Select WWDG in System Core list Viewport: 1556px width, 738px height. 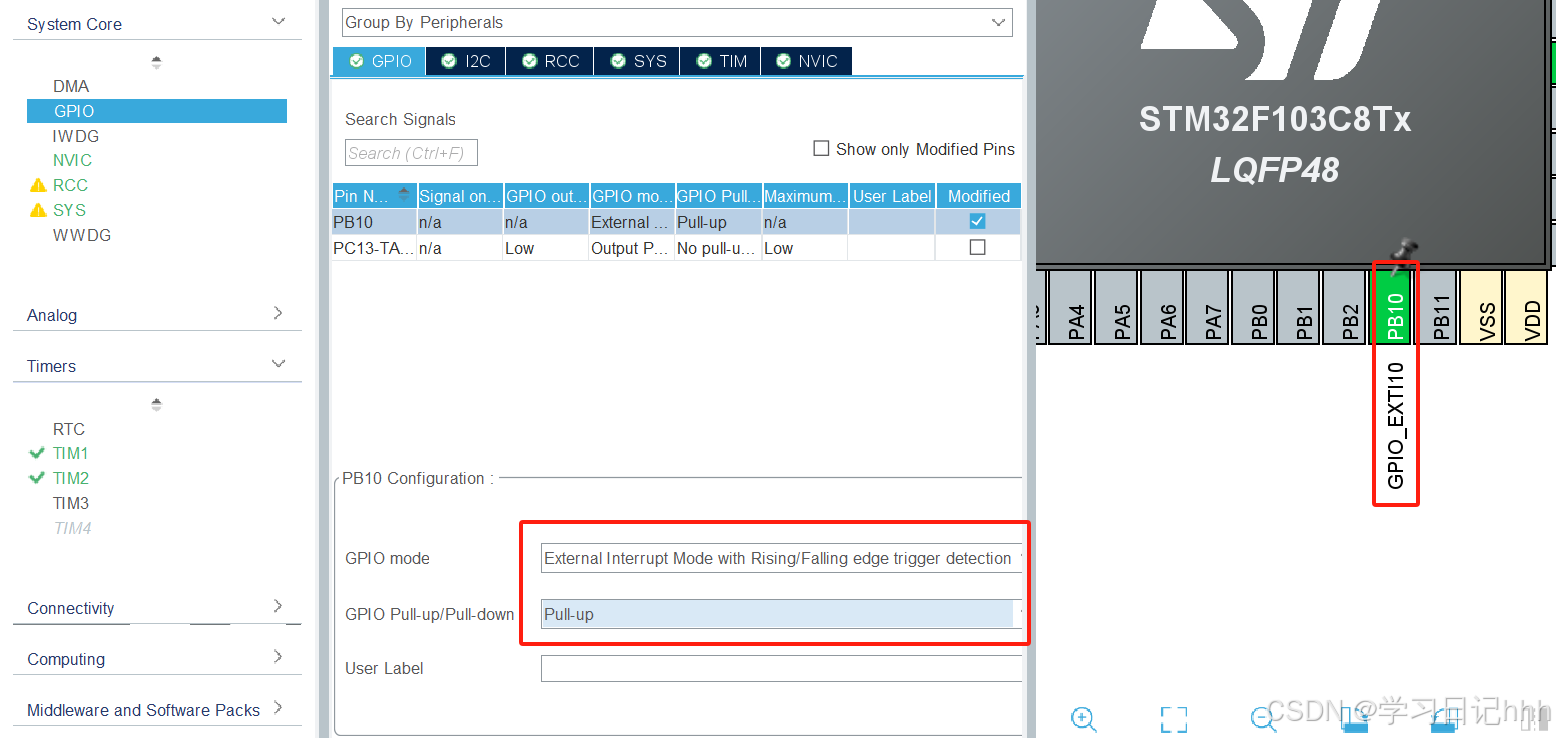click(82, 235)
